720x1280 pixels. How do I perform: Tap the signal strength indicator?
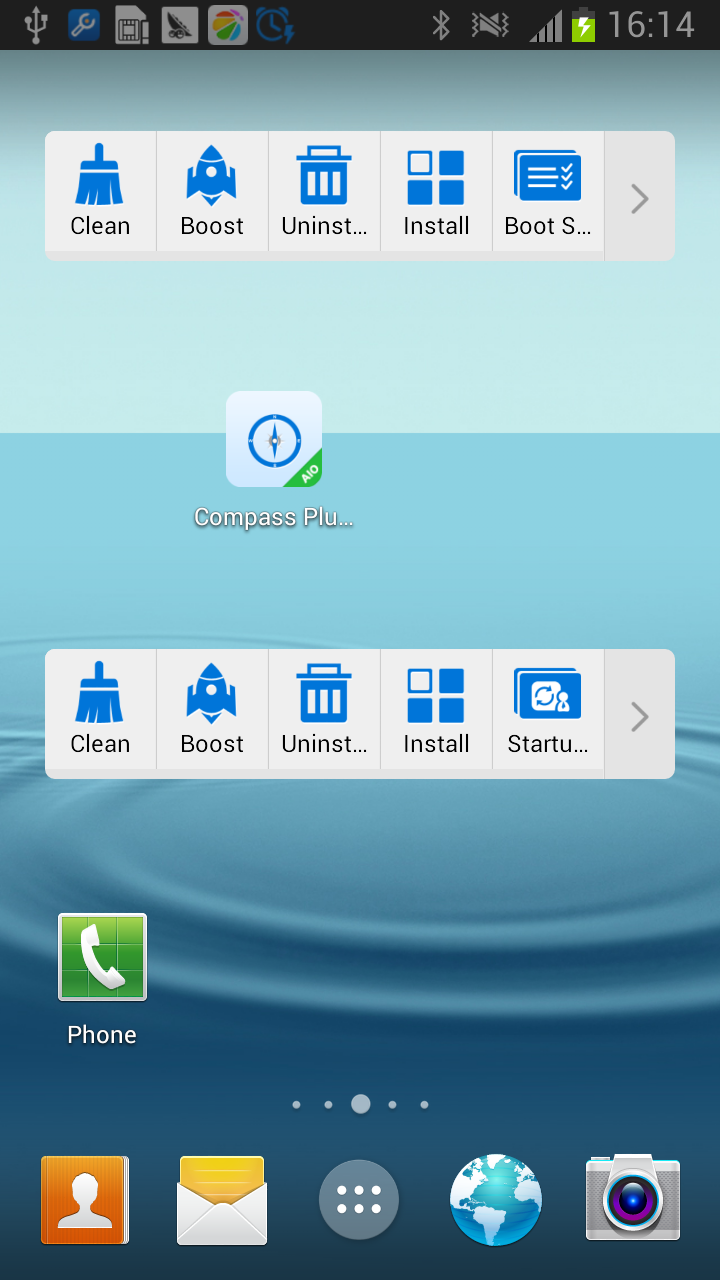545,25
